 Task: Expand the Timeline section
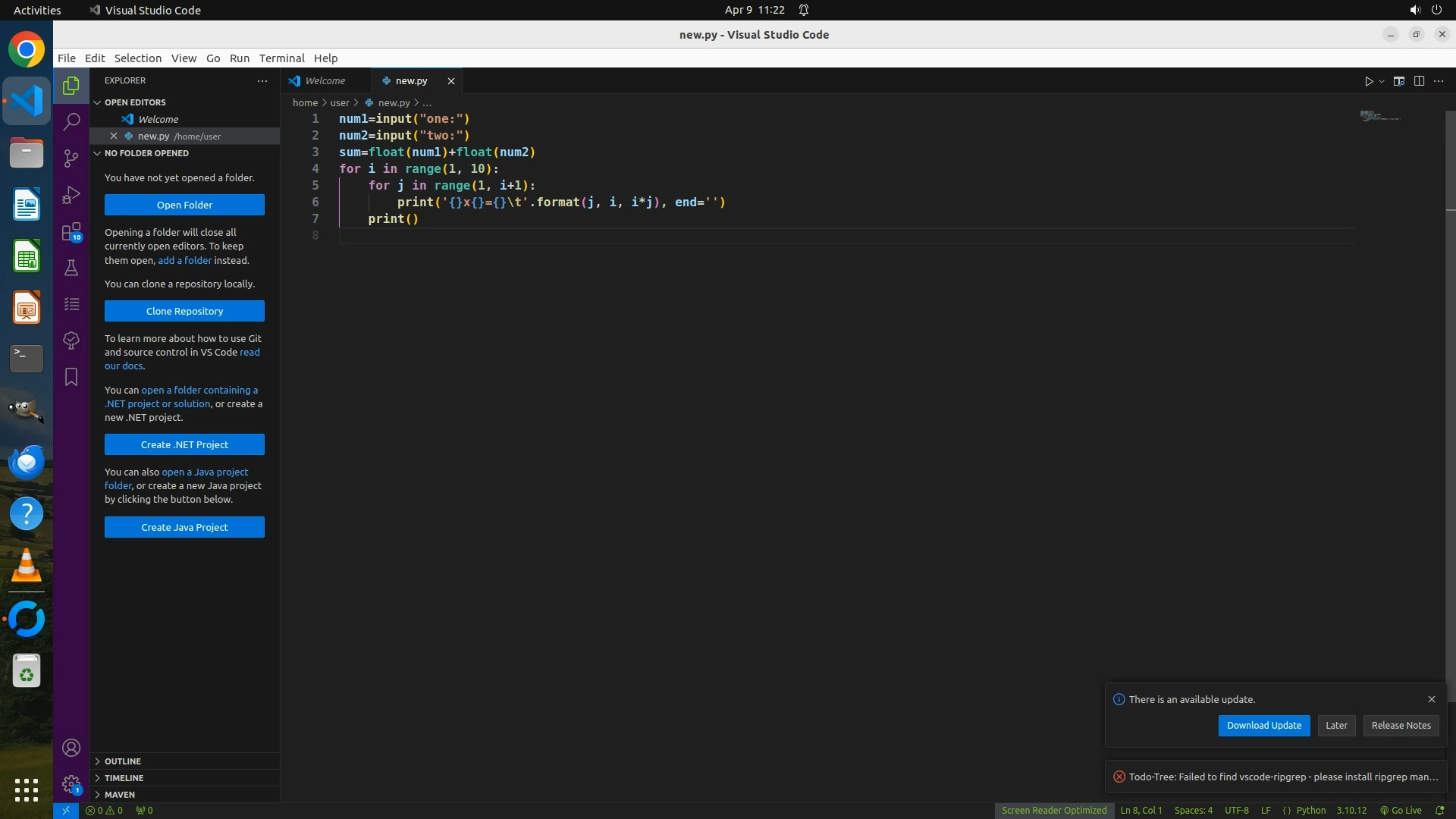click(124, 778)
